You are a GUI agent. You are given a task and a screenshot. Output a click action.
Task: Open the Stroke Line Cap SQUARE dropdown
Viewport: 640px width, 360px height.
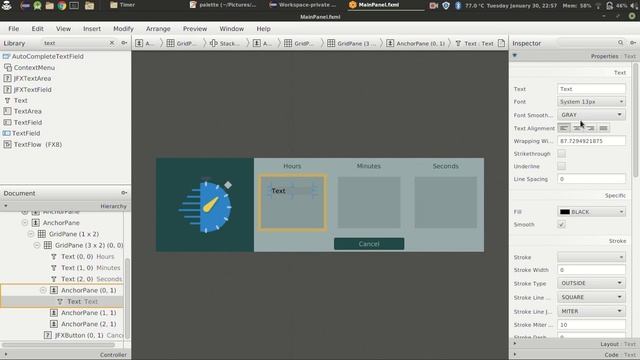click(x=591, y=297)
